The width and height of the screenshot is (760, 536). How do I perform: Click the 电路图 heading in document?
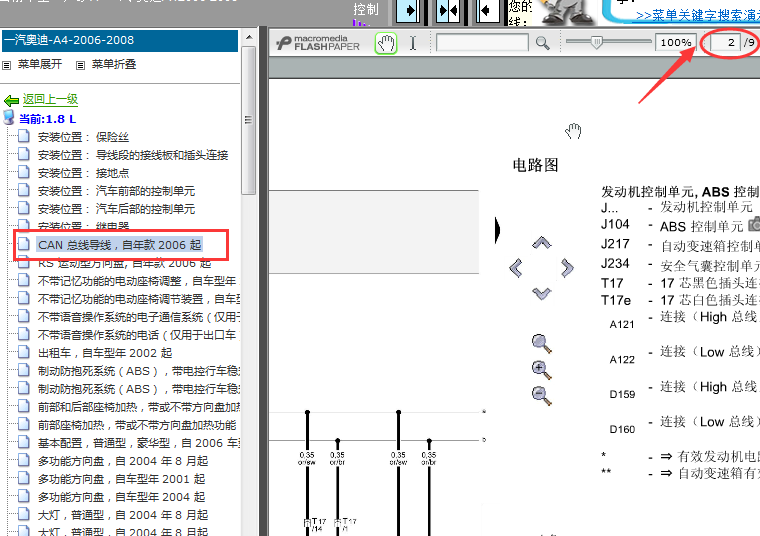pos(535,165)
